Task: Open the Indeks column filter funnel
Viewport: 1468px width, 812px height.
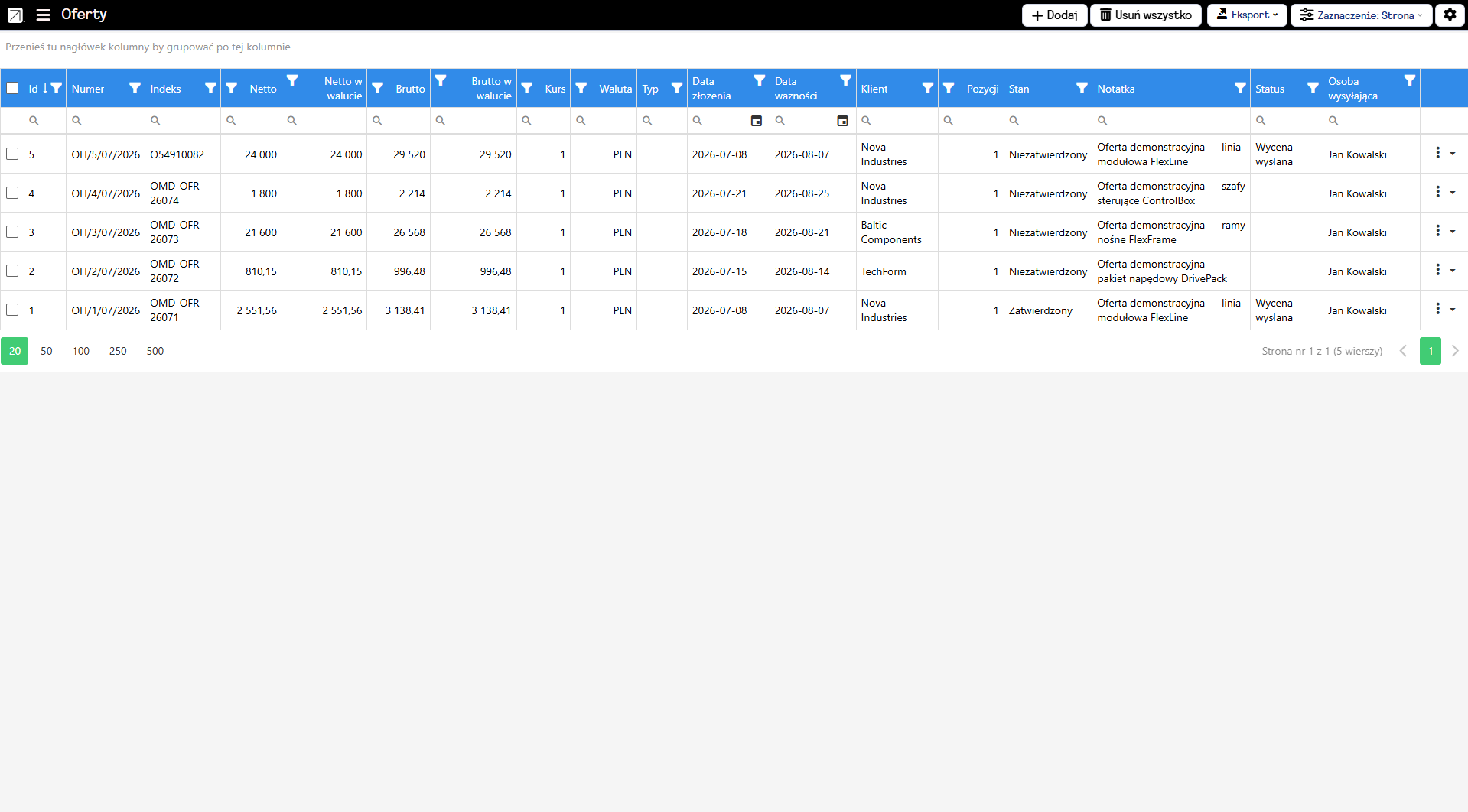Action: click(x=210, y=88)
